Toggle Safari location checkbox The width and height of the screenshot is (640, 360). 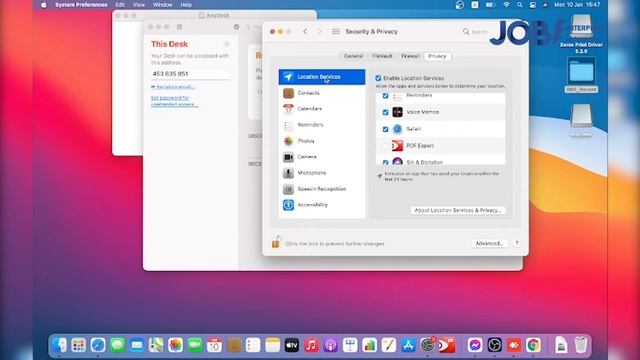[x=385, y=129]
